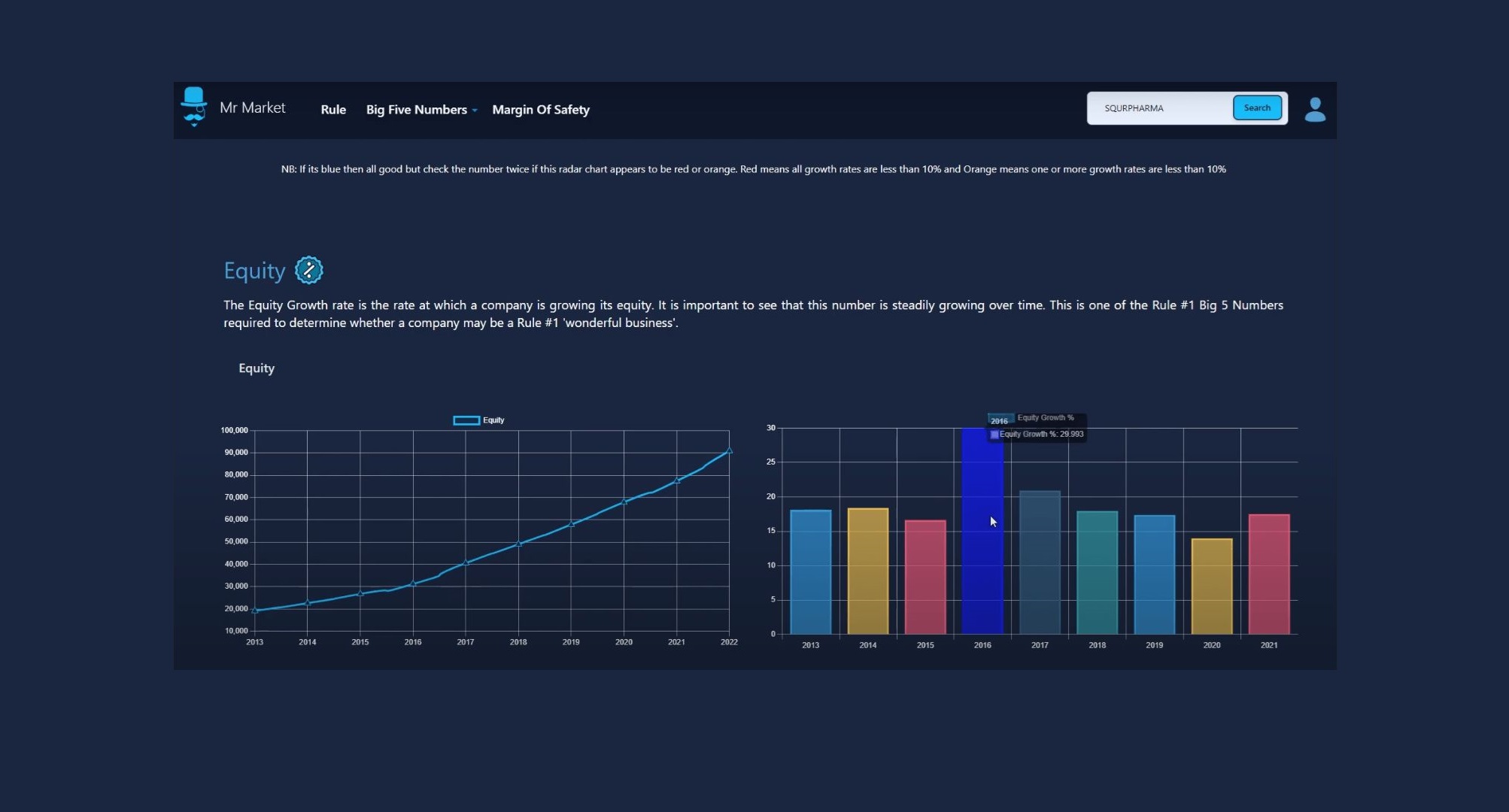Image resolution: width=1509 pixels, height=812 pixels.
Task: Expand the Big Five Numbers dropdown arrow
Action: pyautogui.click(x=475, y=111)
